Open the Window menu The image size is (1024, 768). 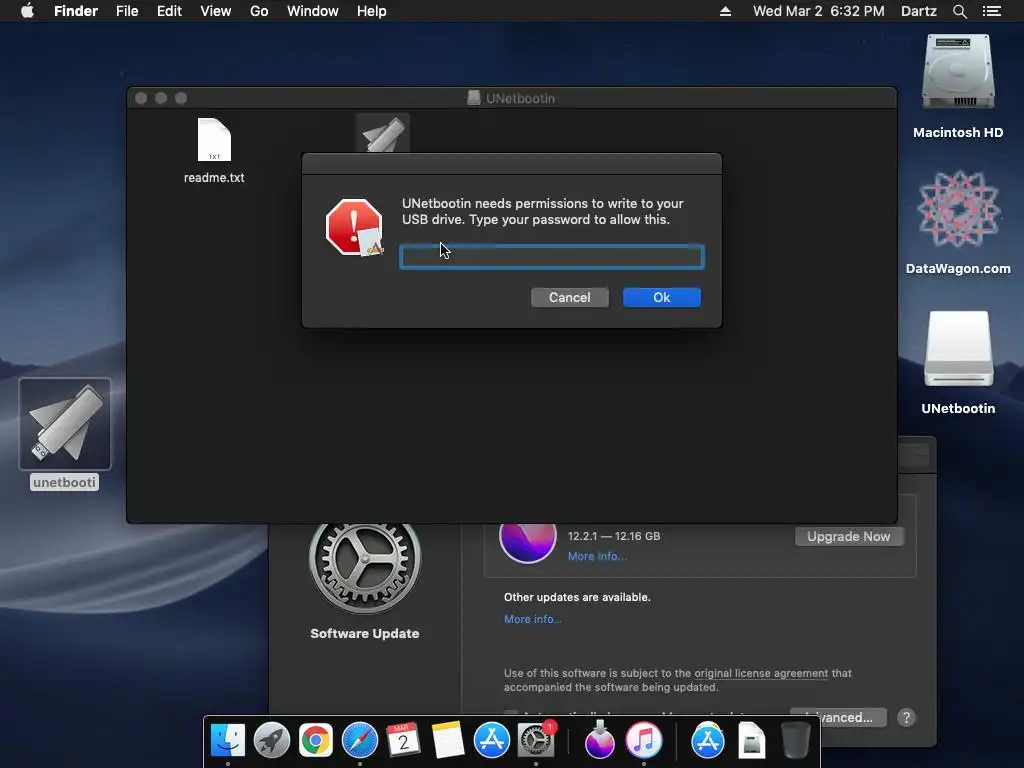click(x=313, y=11)
